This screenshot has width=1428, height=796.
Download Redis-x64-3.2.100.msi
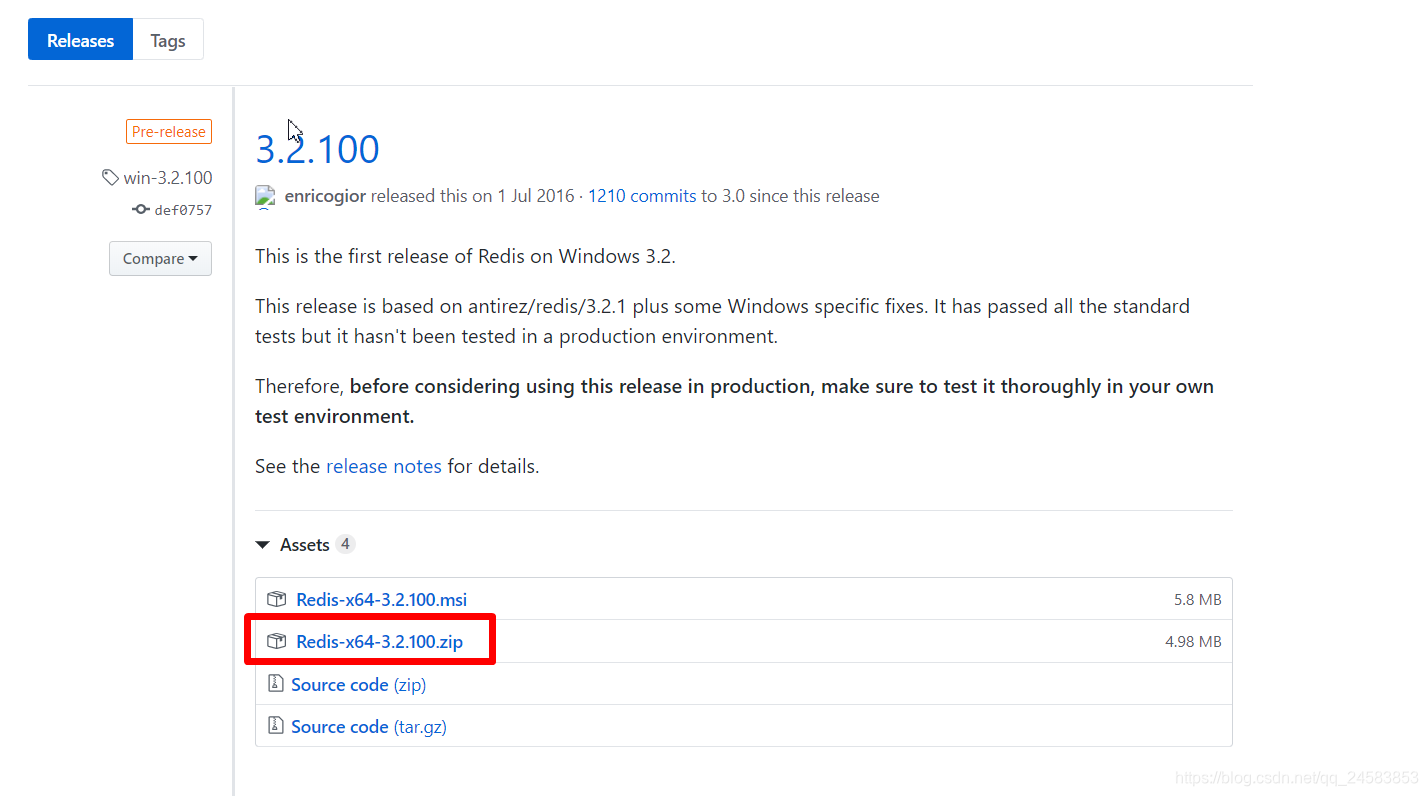tap(382, 600)
